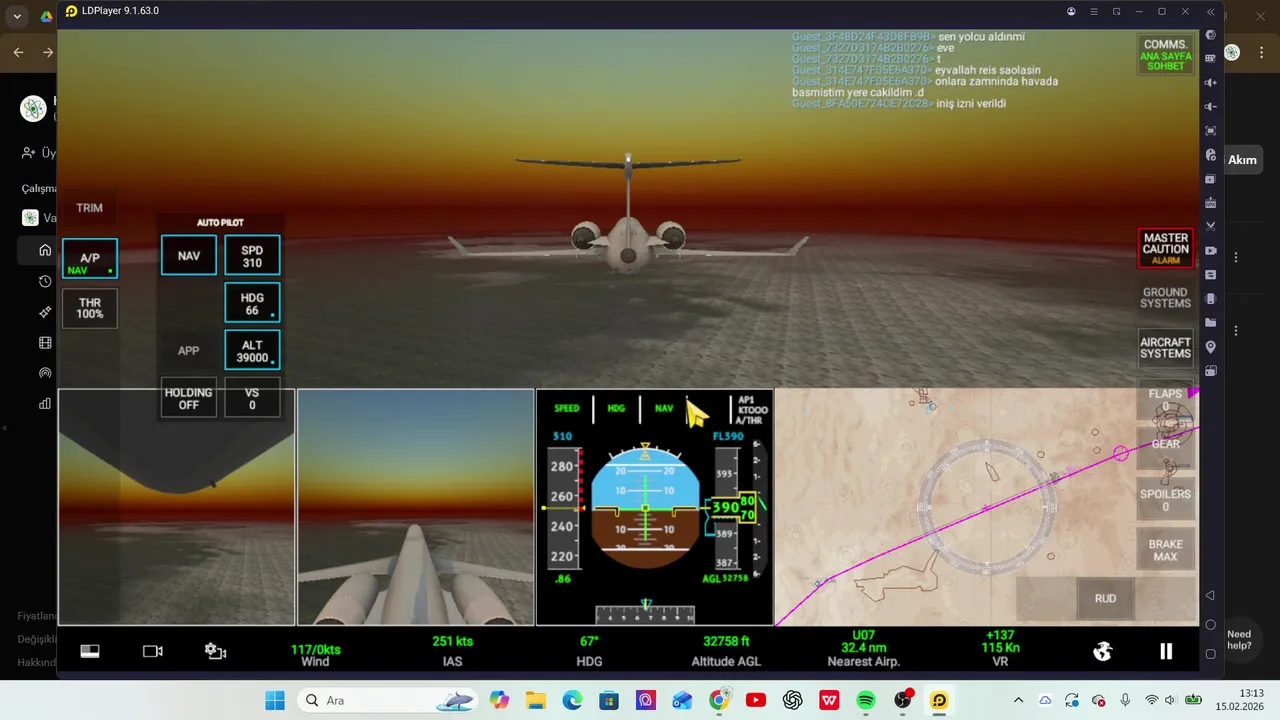Click the Nearest Airp. U07 readout

click(x=863, y=648)
